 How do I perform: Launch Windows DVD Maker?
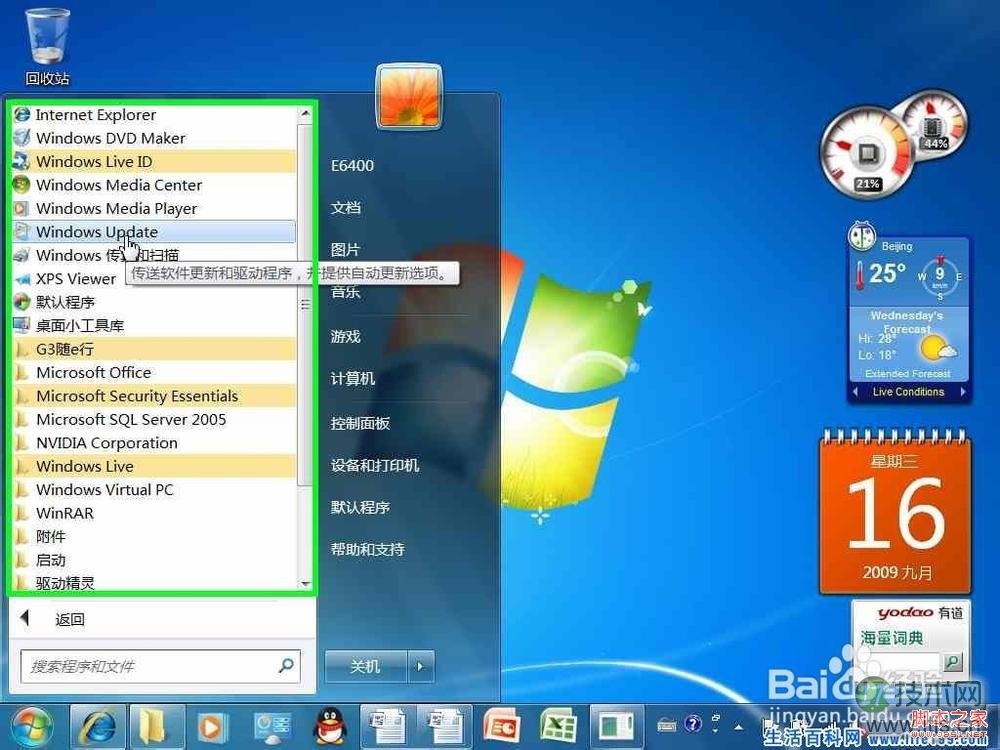(x=110, y=138)
